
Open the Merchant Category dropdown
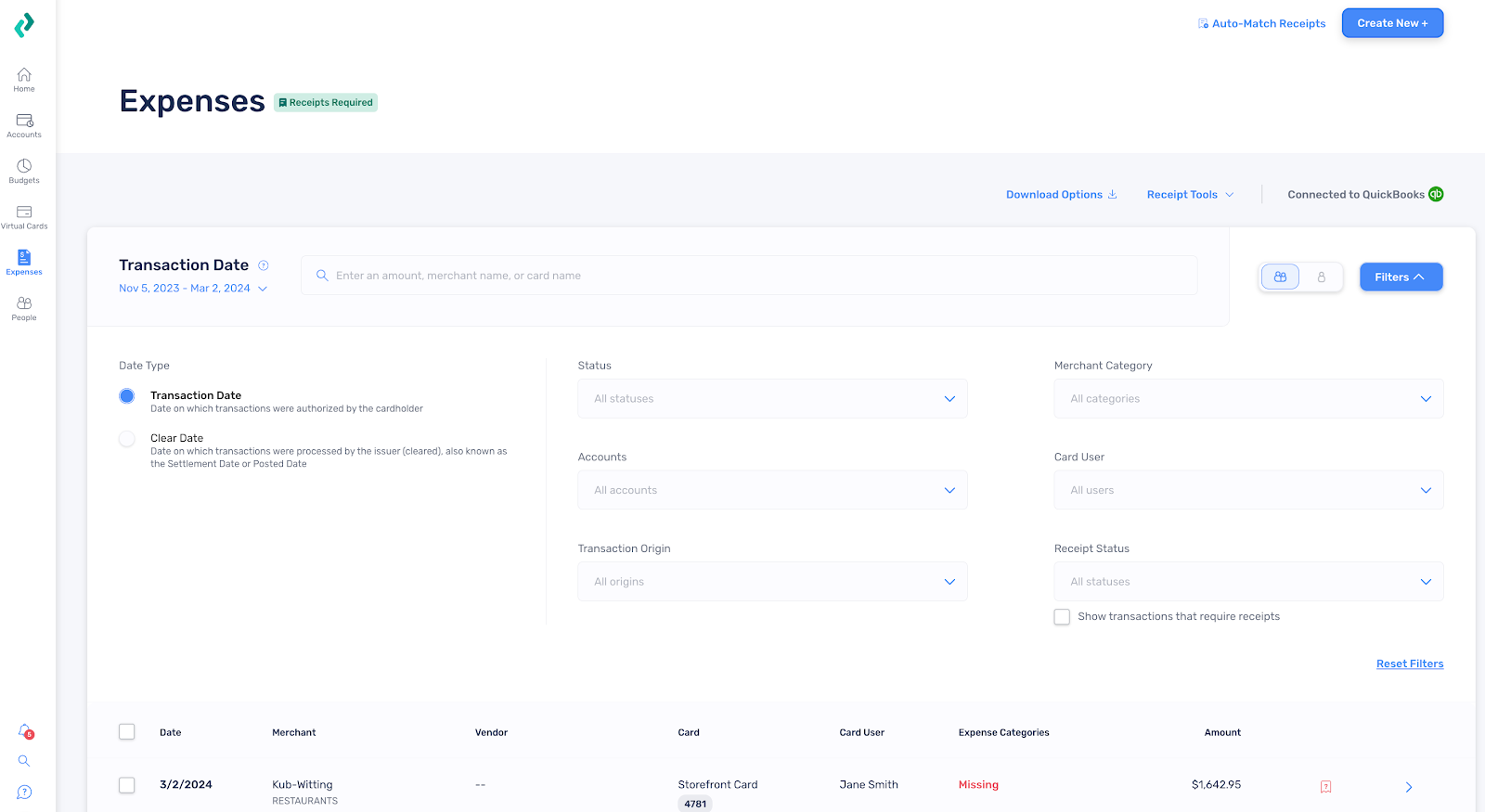point(1248,399)
